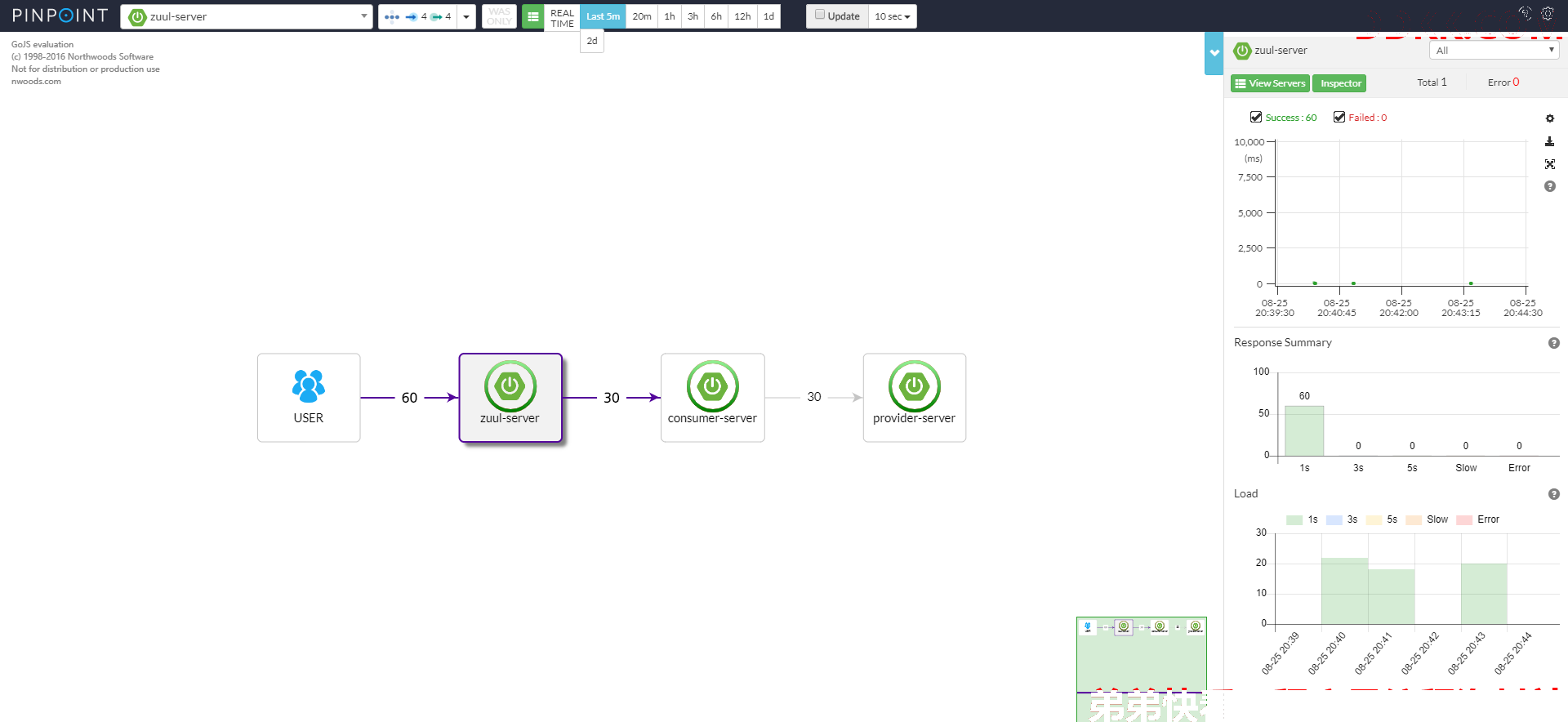Select the Last 5m time range
The width and height of the screenshot is (1568, 722).
click(603, 16)
